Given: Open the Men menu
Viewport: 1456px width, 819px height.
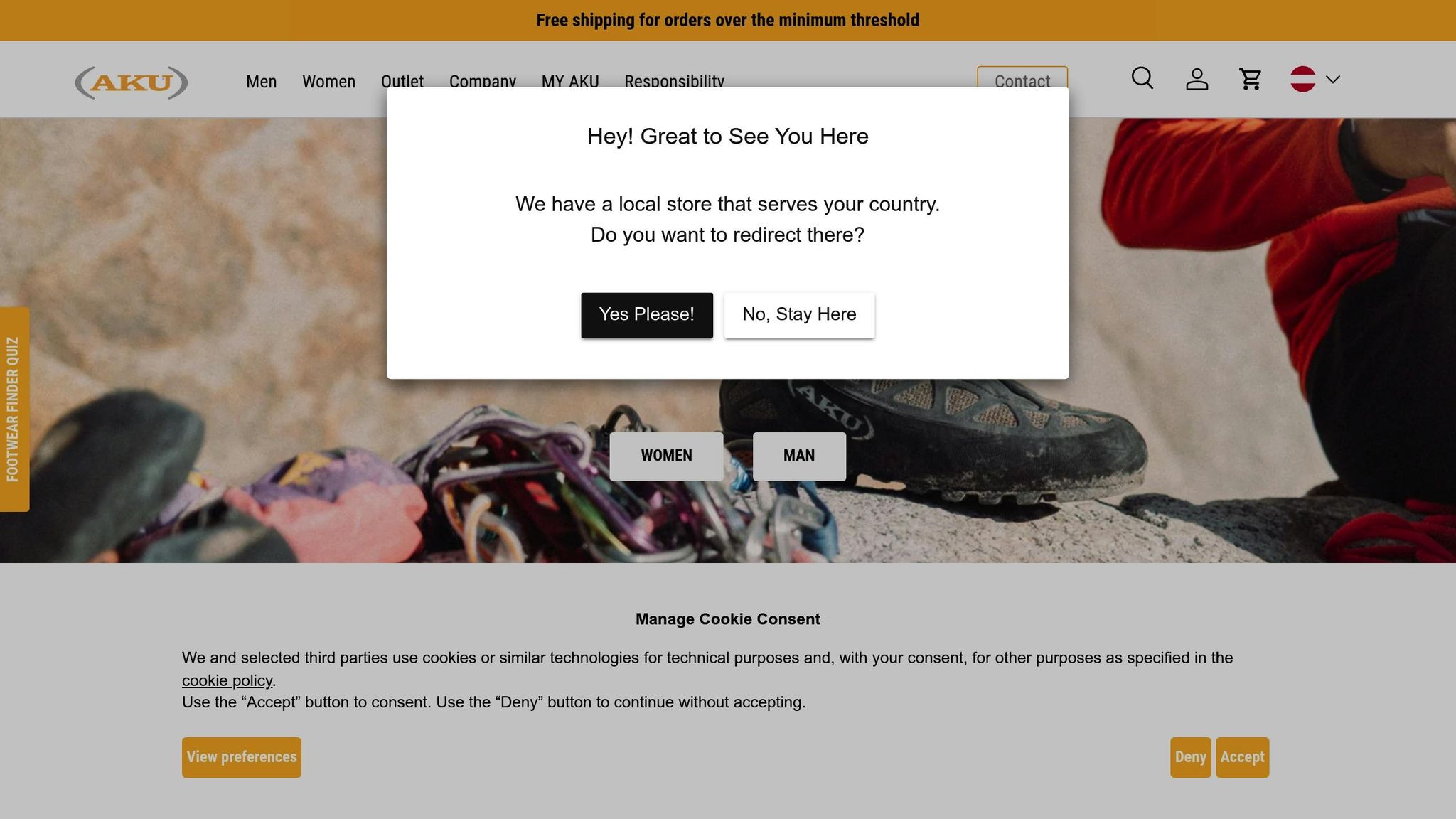Looking at the screenshot, I should (261, 82).
